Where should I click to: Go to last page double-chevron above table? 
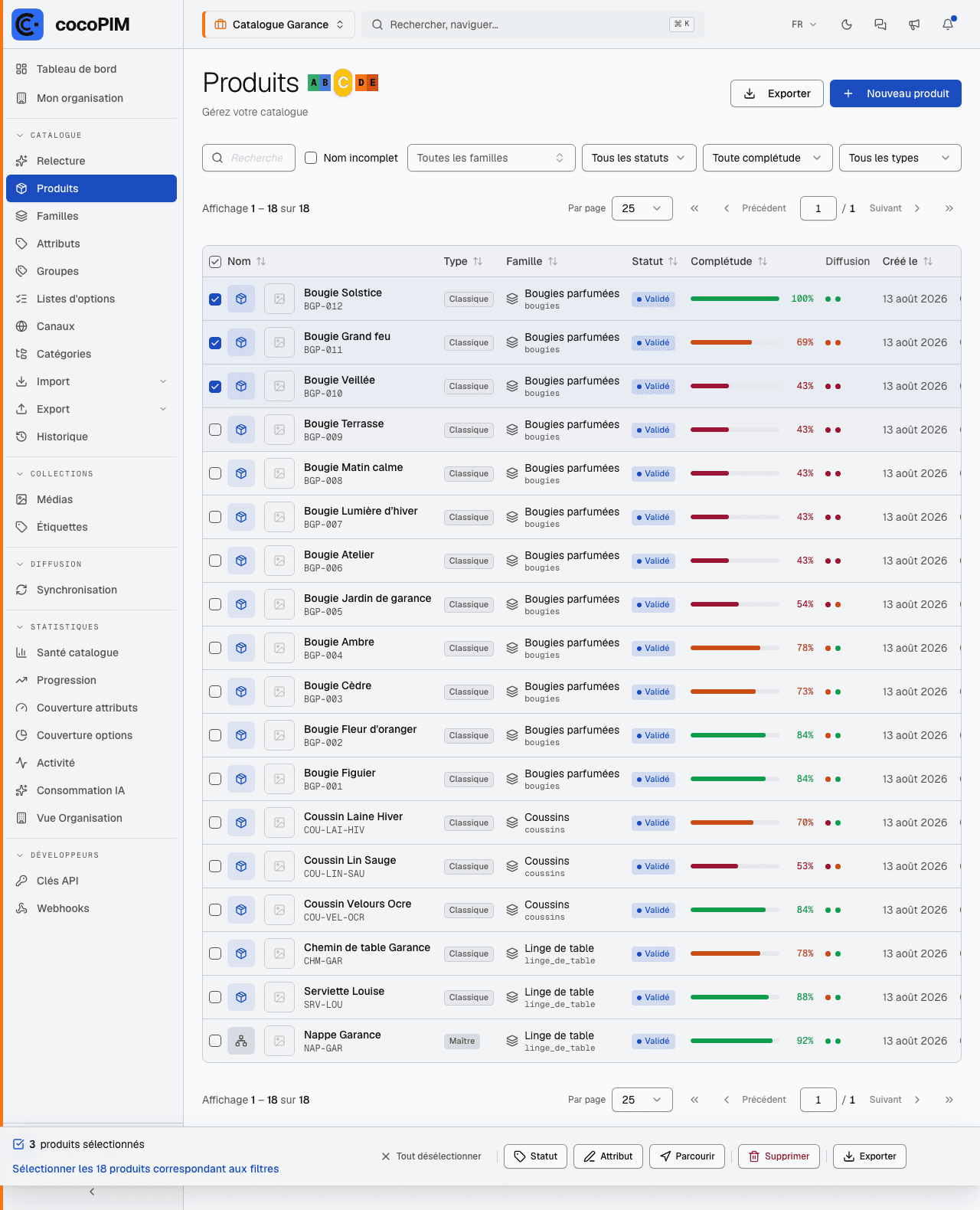[x=949, y=208]
